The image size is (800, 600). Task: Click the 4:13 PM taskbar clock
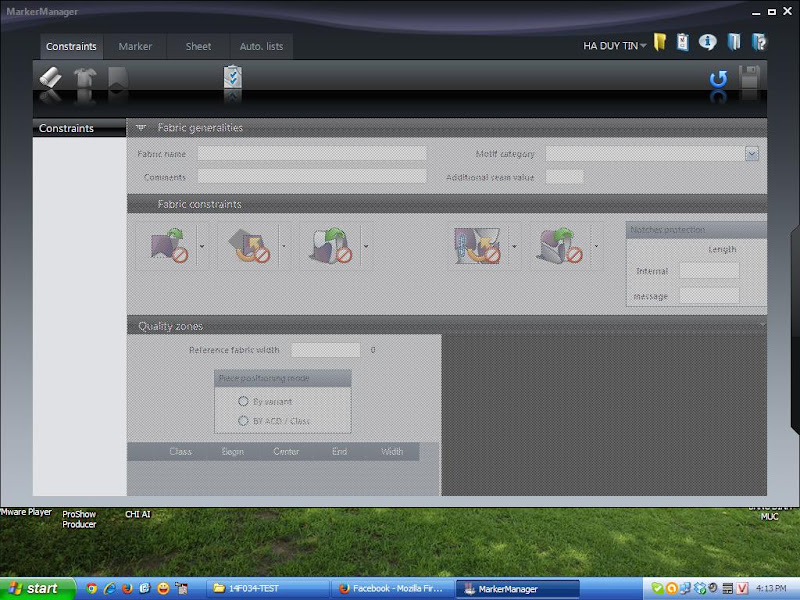pyautogui.click(x=771, y=589)
